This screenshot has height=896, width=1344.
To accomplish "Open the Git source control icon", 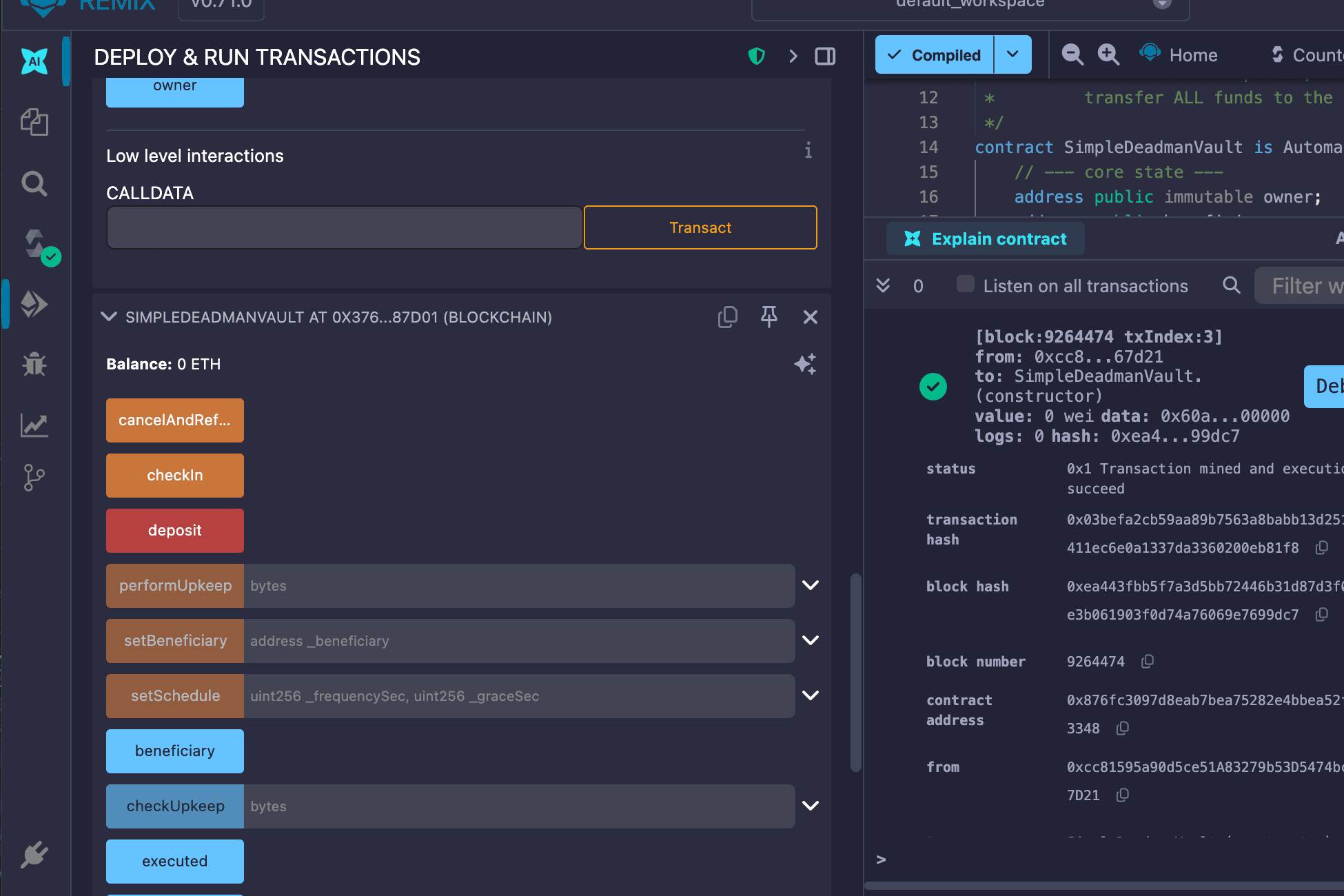I will point(34,477).
